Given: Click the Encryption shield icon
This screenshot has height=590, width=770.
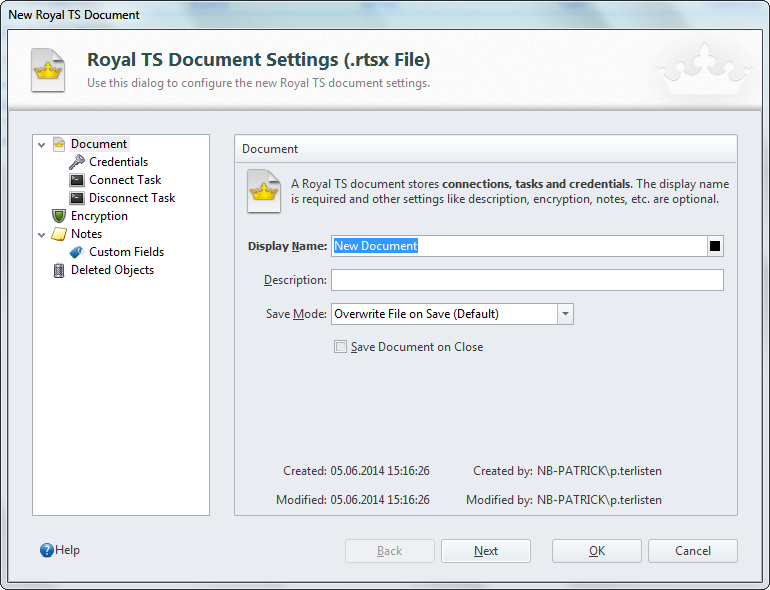Looking at the screenshot, I should coord(59,216).
